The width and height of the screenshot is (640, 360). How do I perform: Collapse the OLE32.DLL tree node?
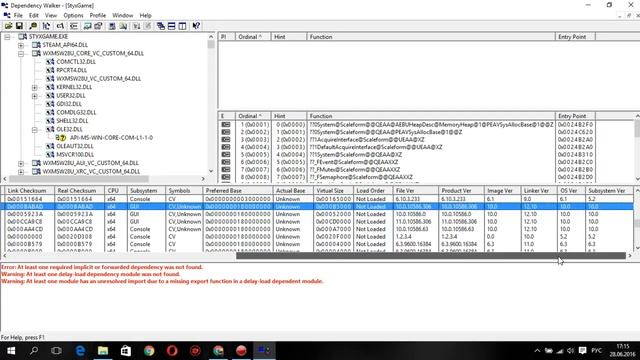(x=35, y=129)
